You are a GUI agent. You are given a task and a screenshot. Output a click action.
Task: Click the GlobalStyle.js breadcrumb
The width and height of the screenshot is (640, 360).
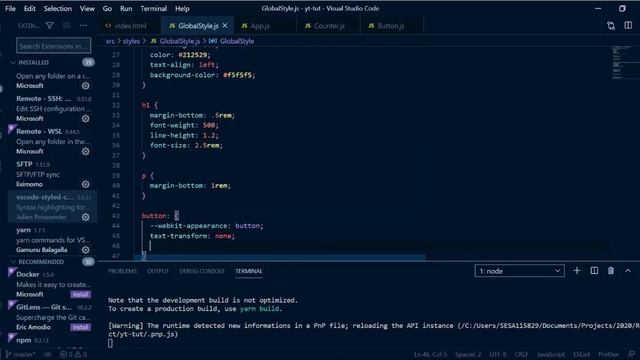point(176,41)
